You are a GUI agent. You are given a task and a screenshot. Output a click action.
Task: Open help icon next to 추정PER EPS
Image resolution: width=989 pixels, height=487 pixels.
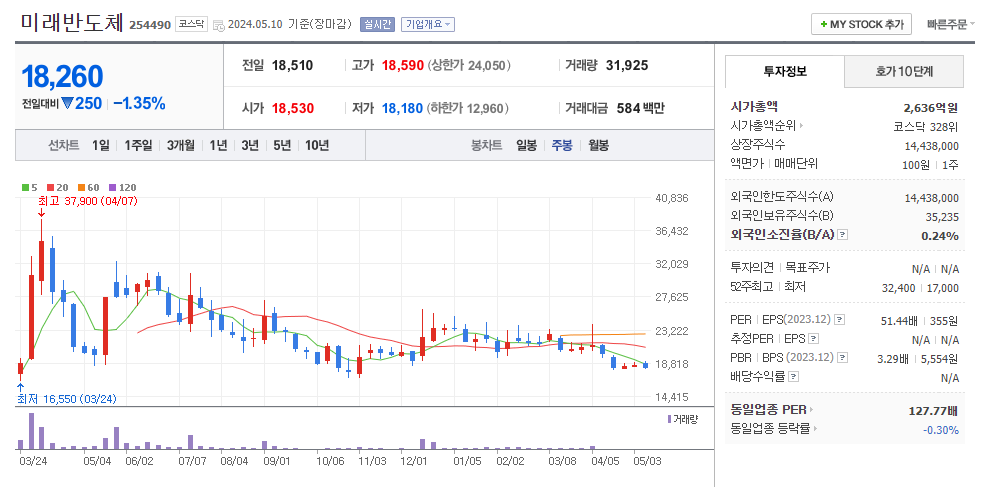[813, 339]
